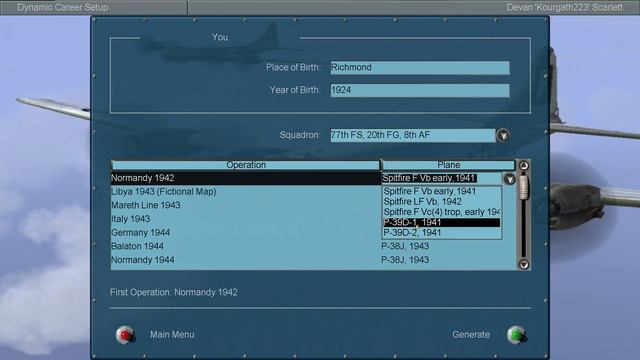Select Libya 1943 (Fictional Map) operation

tap(164, 191)
